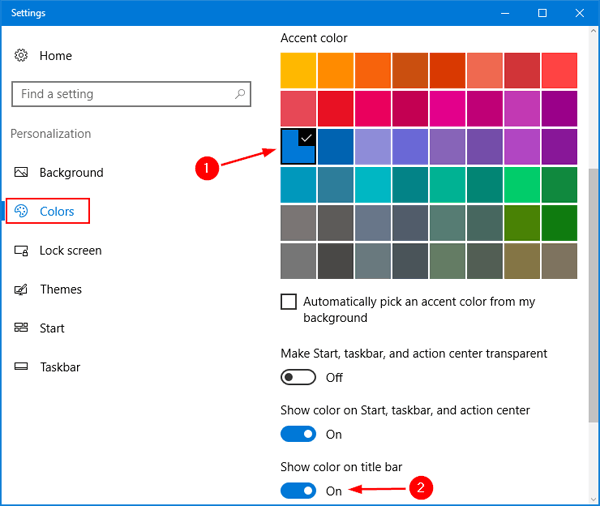Click the Colors palette icon

pos(21,211)
